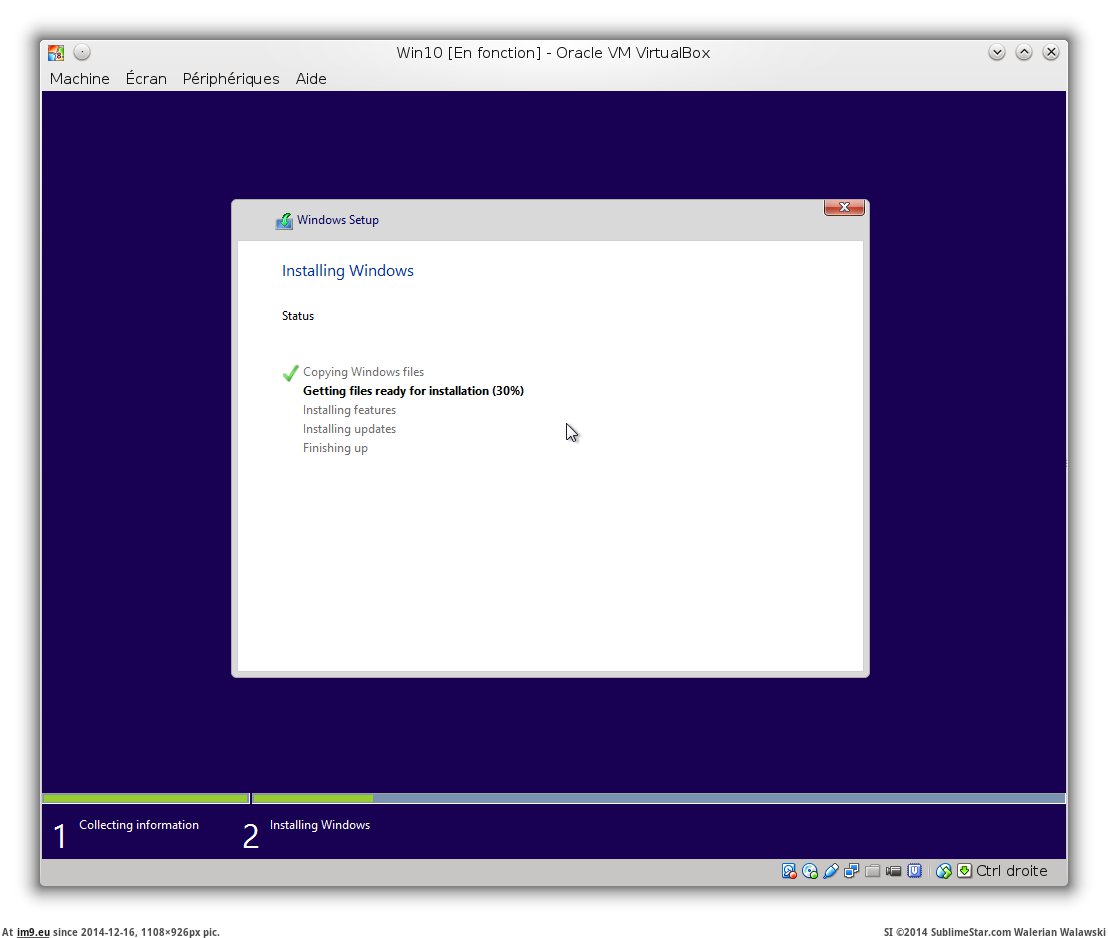Viewport: 1108px width, 938px height.
Task: Click the green arrow keyboard capture icon
Action: click(x=964, y=871)
